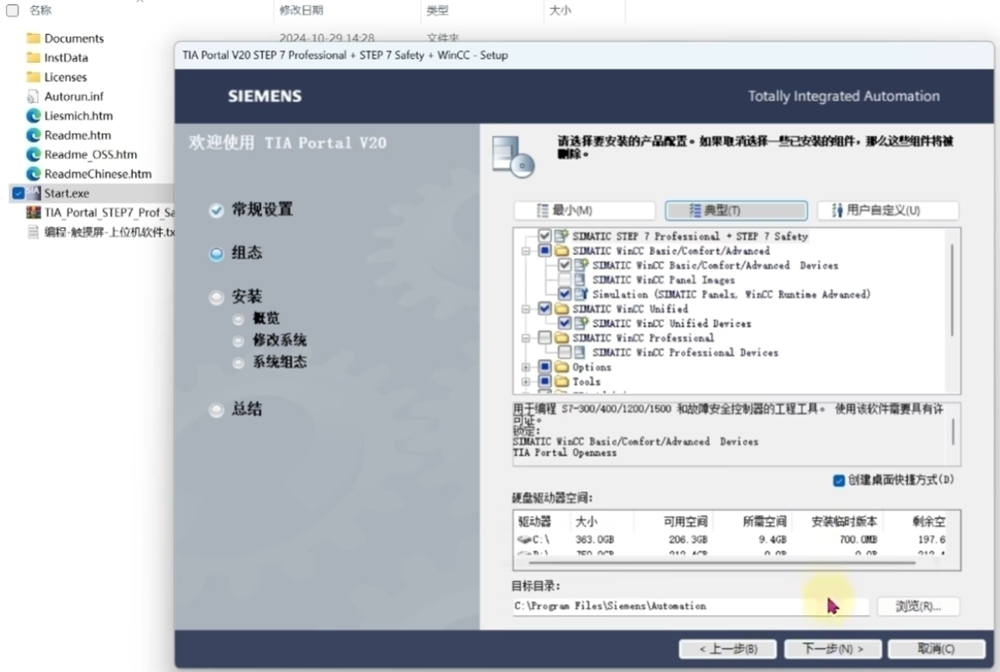
Task: Click the SIMATIC WinCC Professional folder icon
Action: click(561, 338)
